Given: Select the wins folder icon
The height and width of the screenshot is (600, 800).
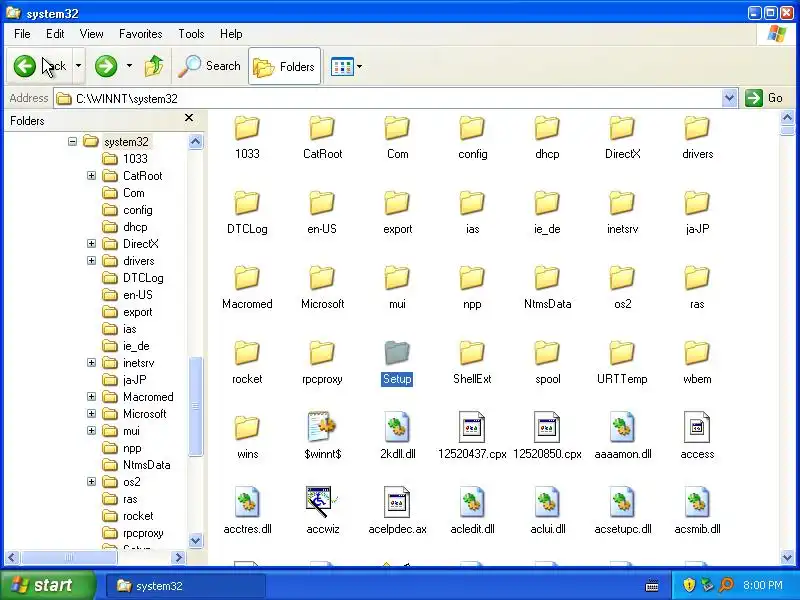Looking at the screenshot, I should point(247,428).
